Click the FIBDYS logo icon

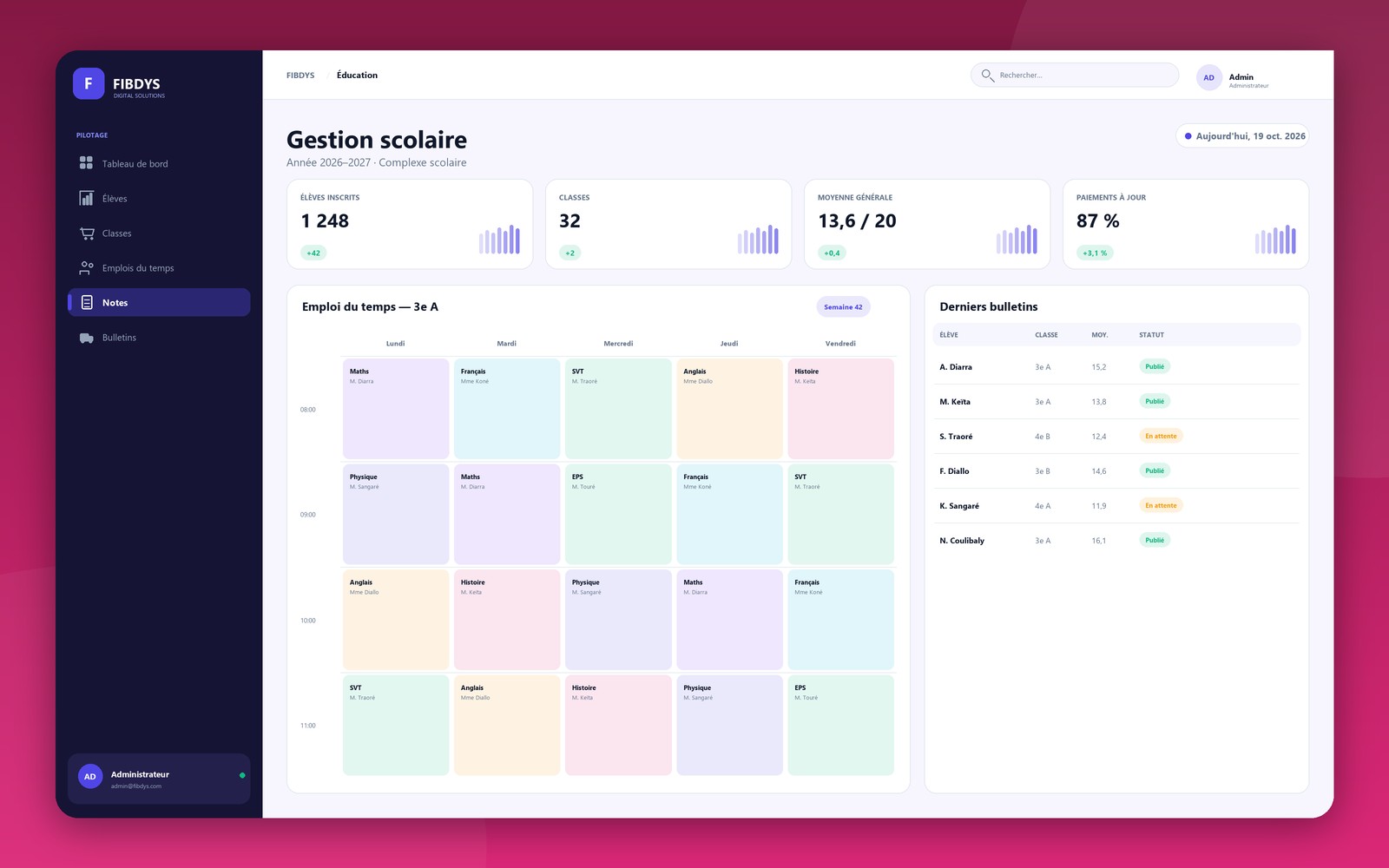[89, 83]
